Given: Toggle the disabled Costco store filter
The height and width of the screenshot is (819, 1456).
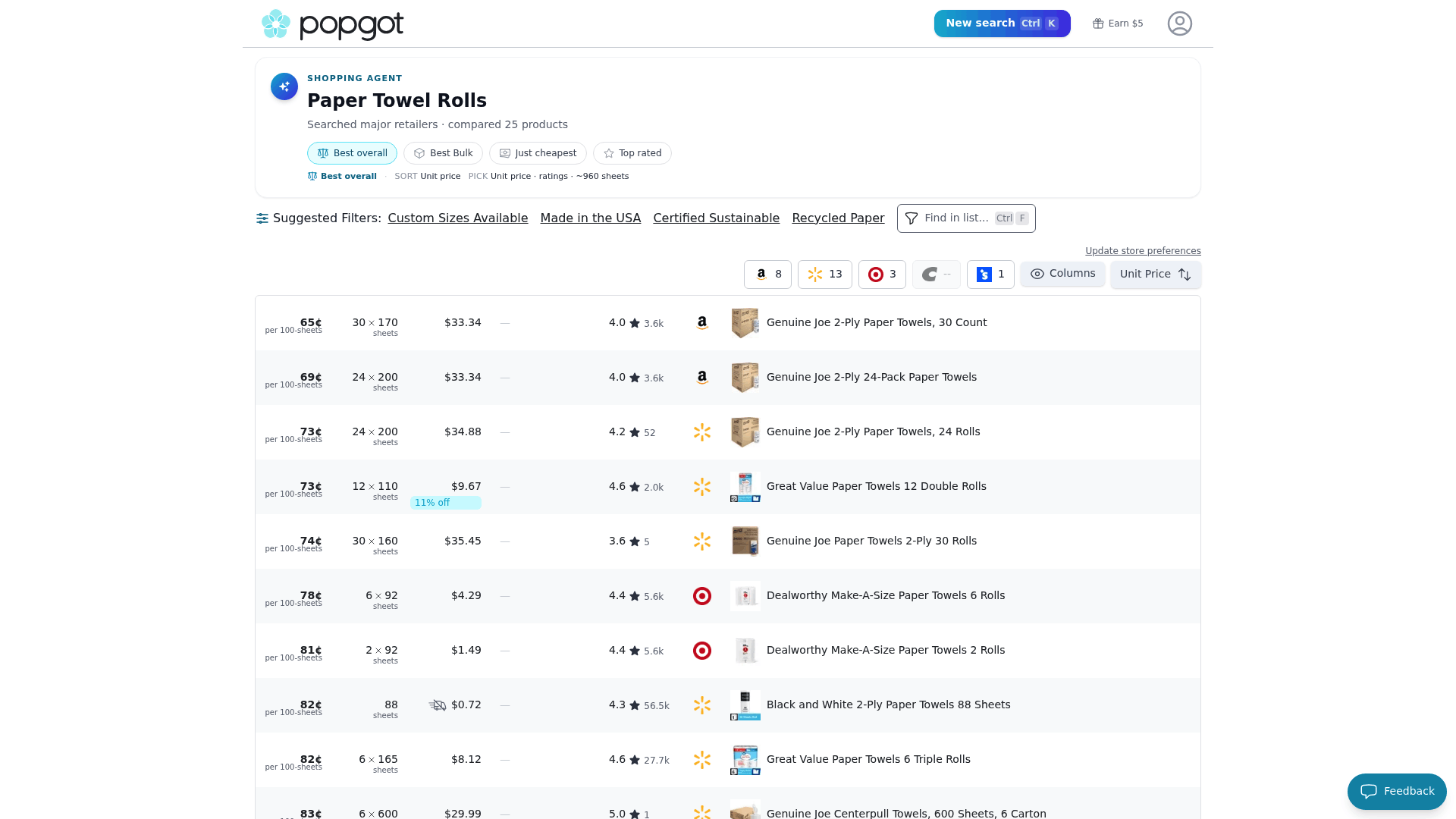Looking at the screenshot, I should [937, 275].
